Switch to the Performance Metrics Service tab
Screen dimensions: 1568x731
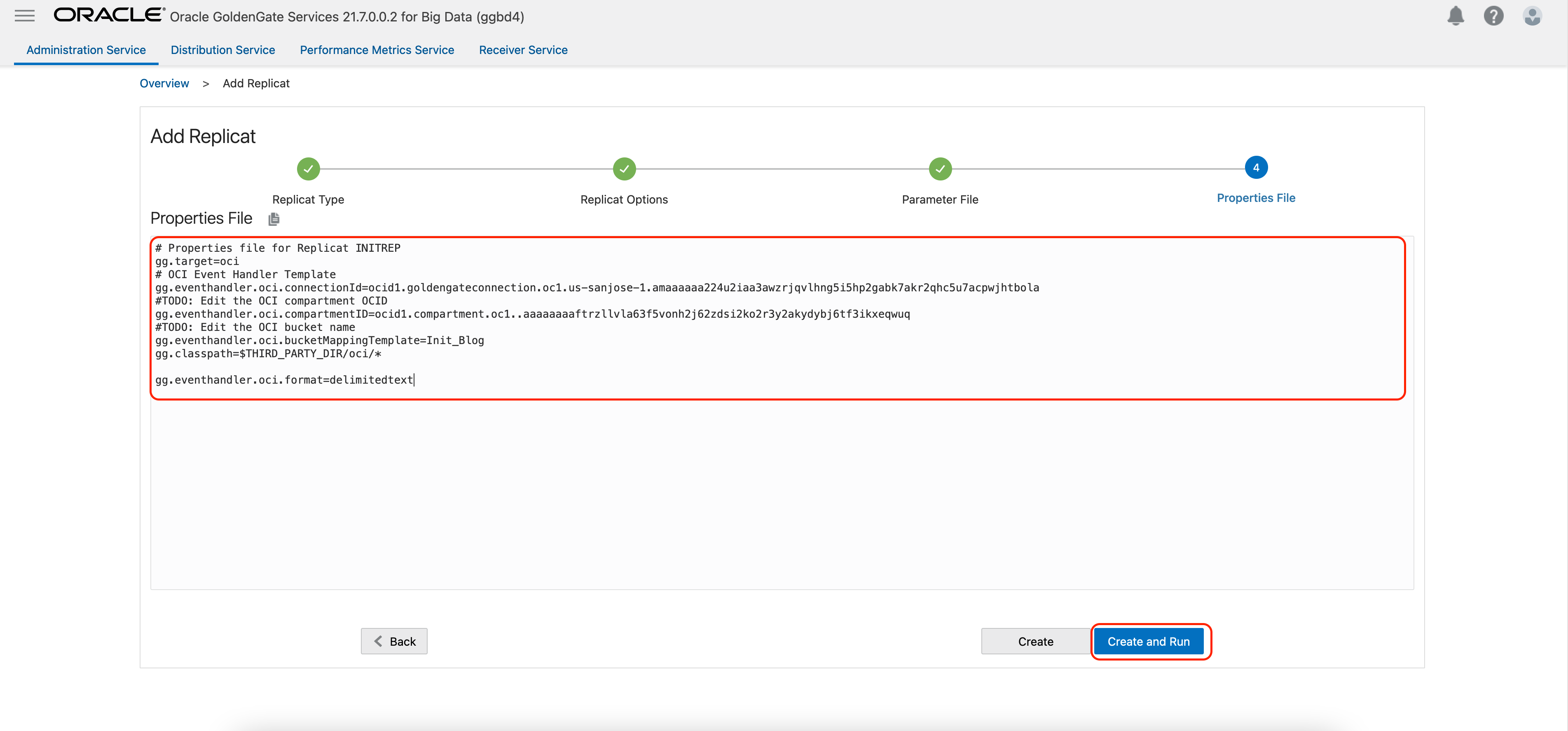pyautogui.click(x=377, y=50)
